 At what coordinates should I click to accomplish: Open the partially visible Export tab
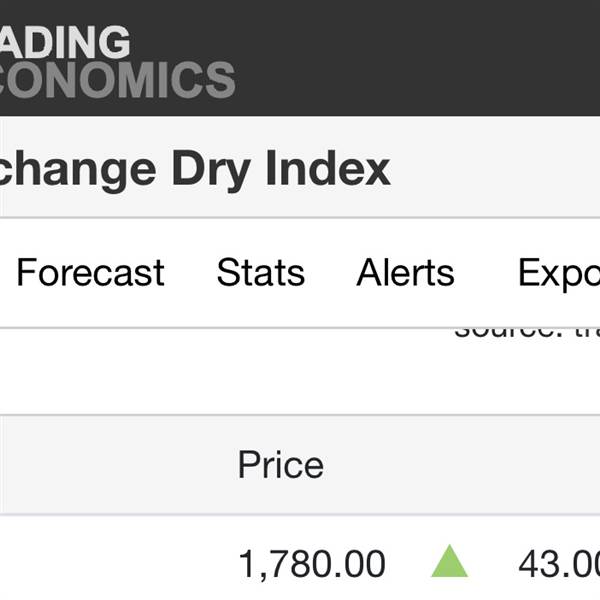(559, 273)
